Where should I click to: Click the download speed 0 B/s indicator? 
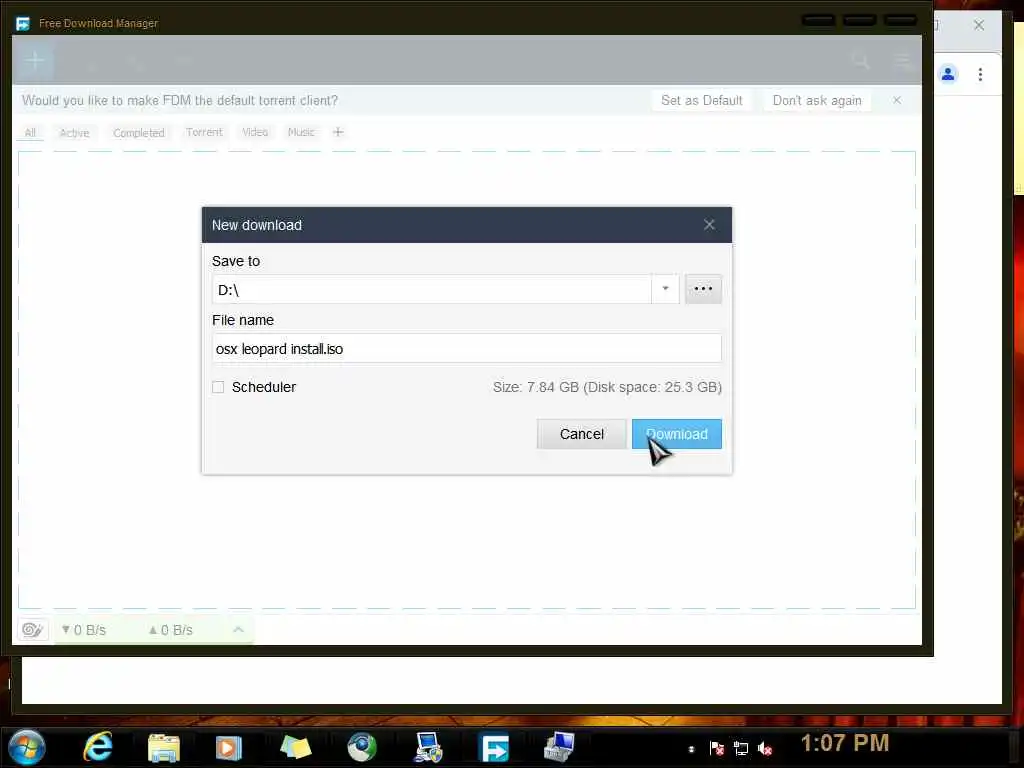pos(84,630)
